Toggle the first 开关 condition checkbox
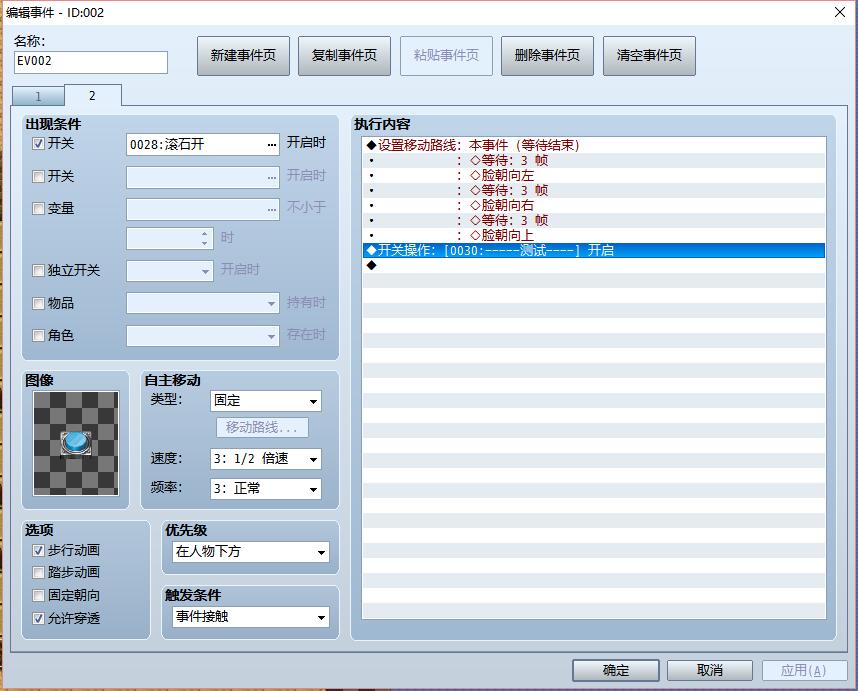This screenshot has height=691, width=858. click(x=38, y=144)
